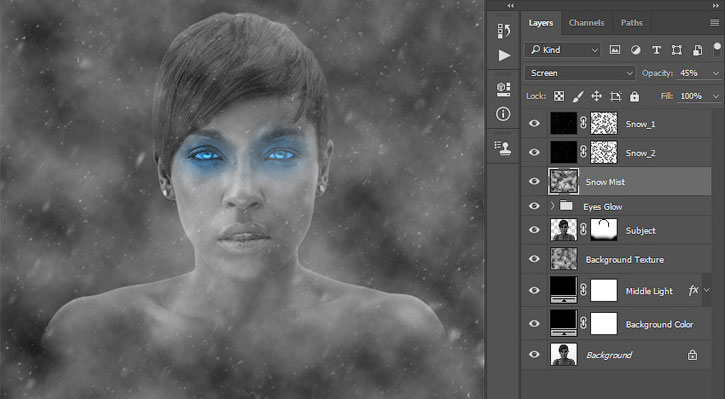Hide the Background layer
Screen dimensions: 725x399
click(x=534, y=355)
